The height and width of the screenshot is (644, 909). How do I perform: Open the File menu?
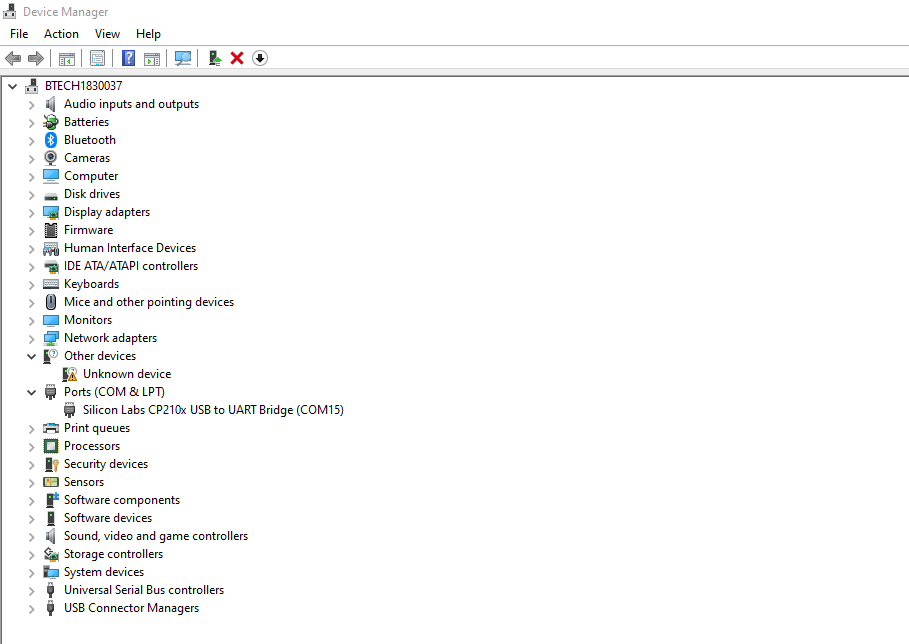[x=19, y=34]
